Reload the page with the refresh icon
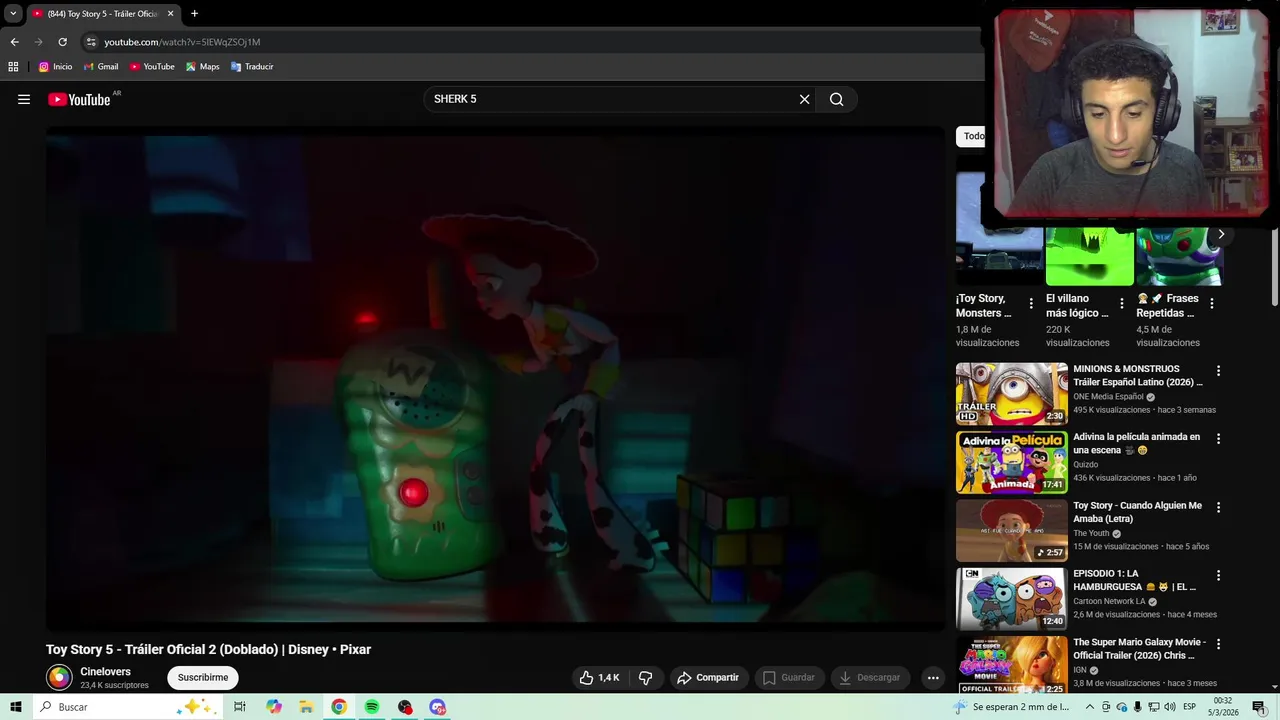This screenshot has width=1280, height=720. 62,42
